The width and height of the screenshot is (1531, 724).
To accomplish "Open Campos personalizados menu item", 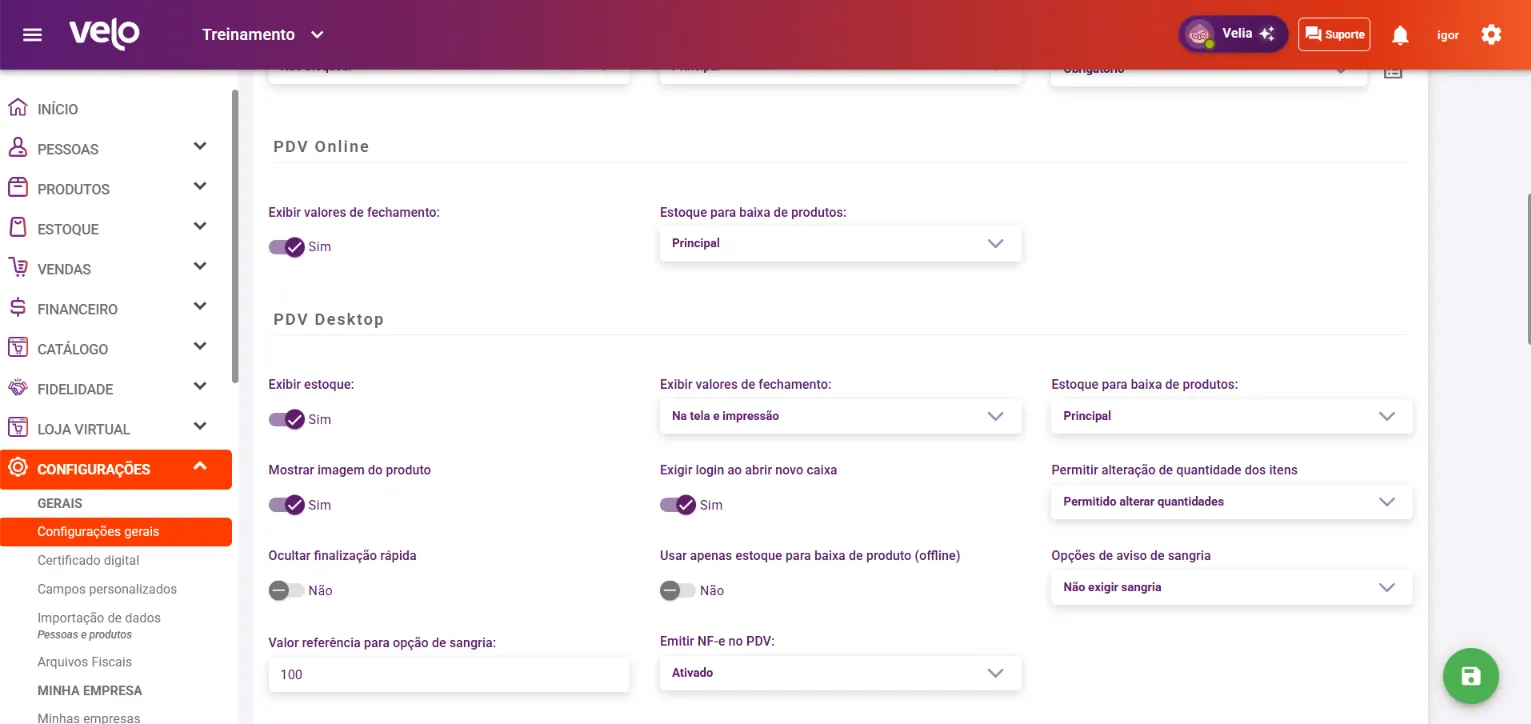I will click(107, 590).
